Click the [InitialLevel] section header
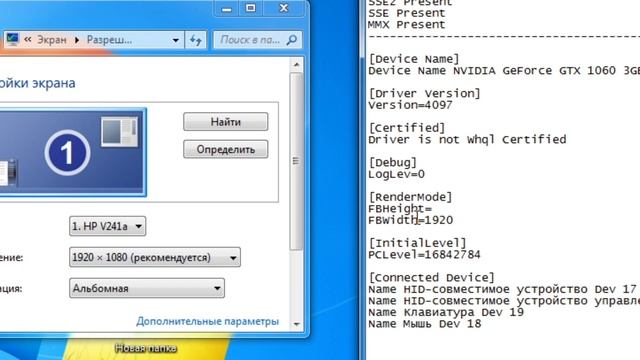The width and height of the screenshot is (640, 360). pos(417,243)
